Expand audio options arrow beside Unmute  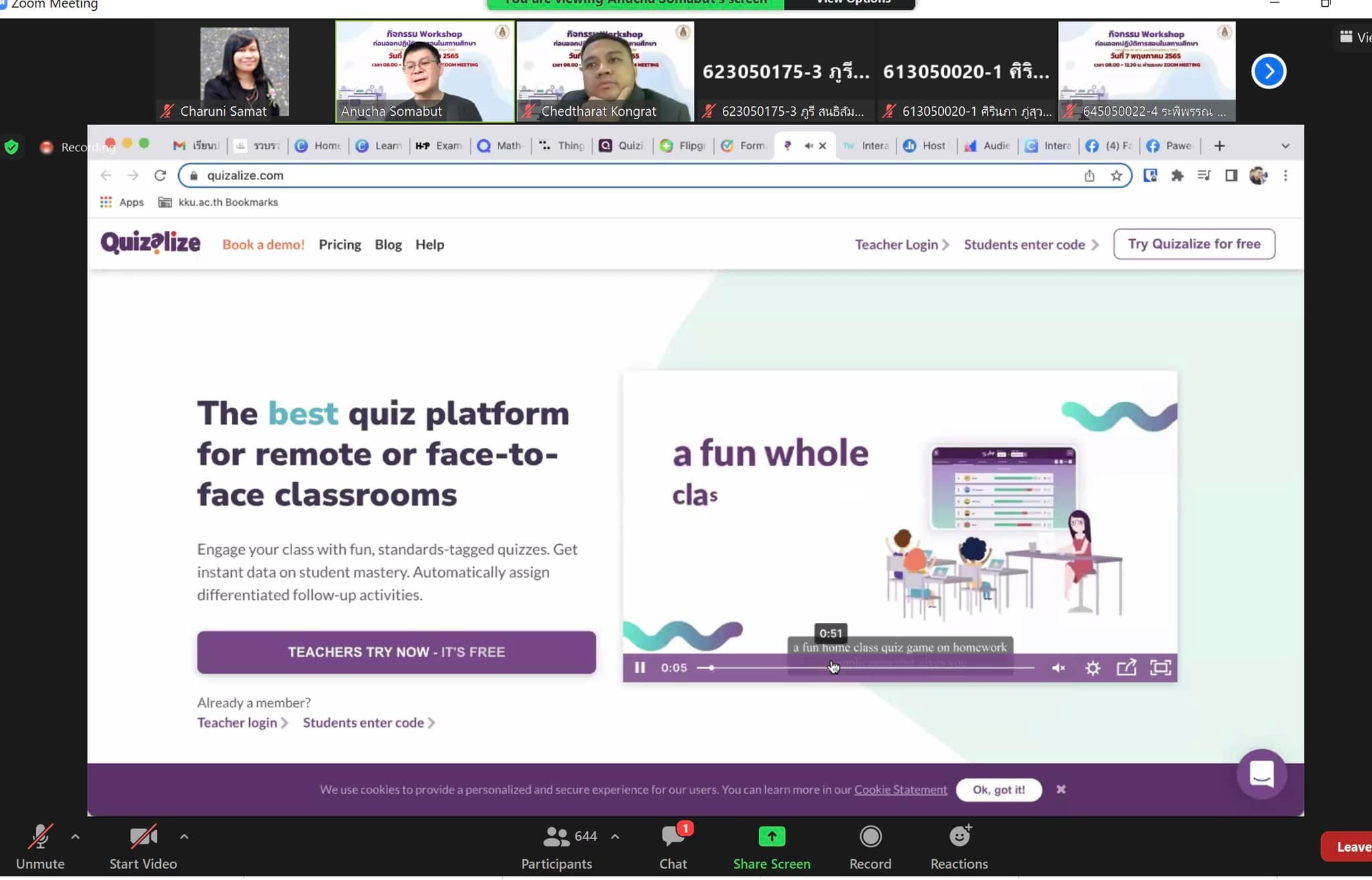(x=75, y=836)
